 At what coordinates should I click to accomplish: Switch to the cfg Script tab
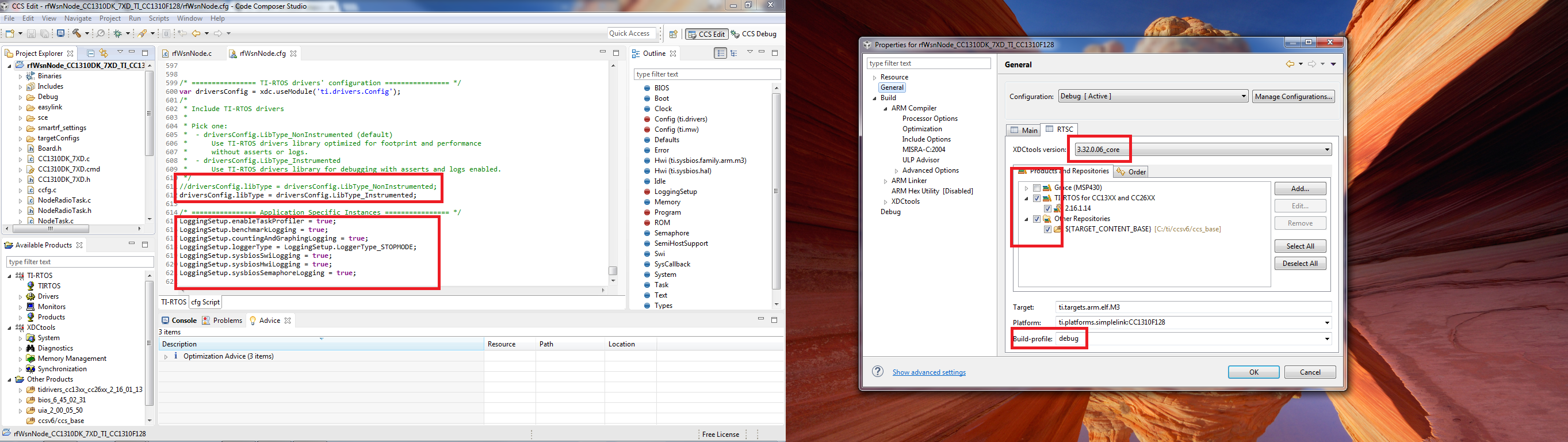pos(205,302)
